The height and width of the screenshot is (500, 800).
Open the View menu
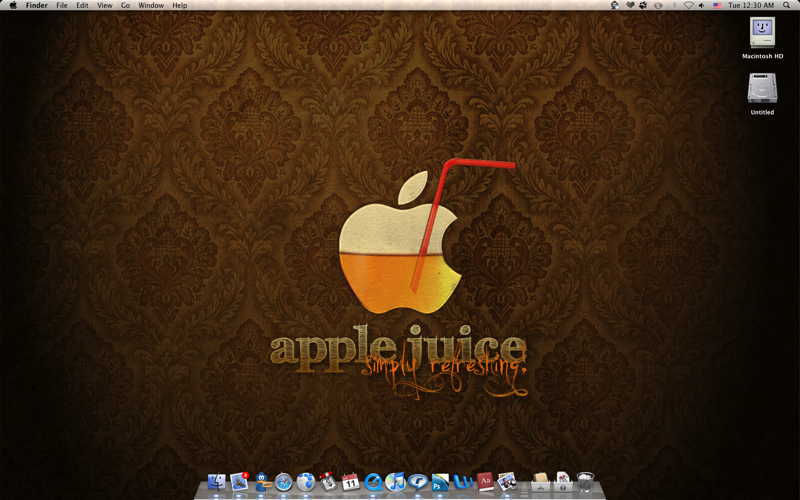click(105, 5)
